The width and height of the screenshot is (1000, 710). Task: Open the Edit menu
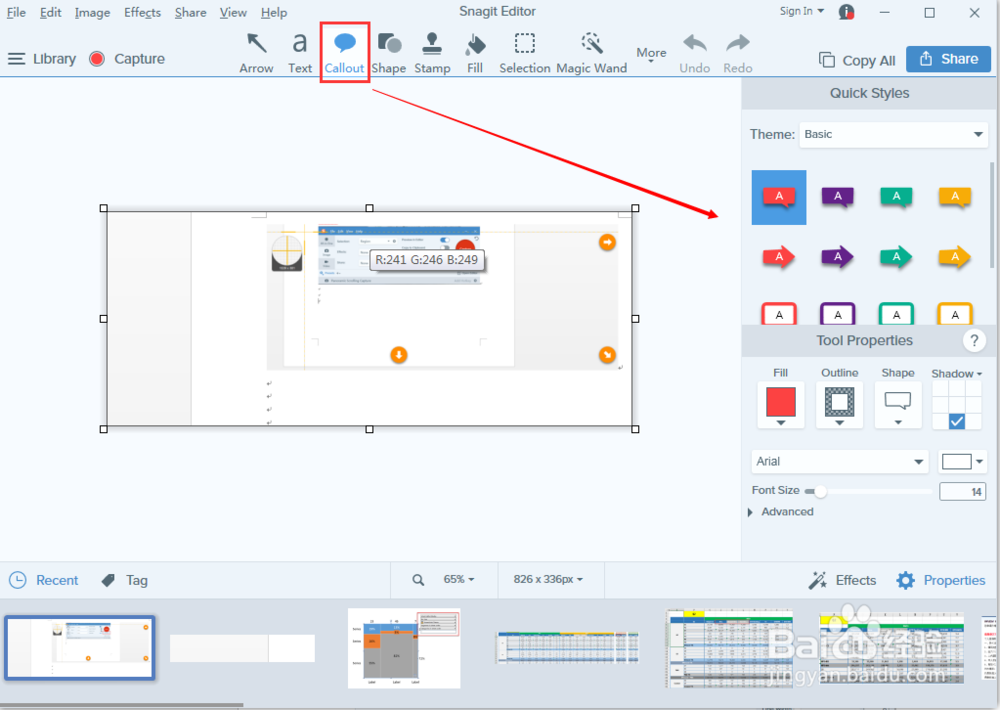click(50, 13)
